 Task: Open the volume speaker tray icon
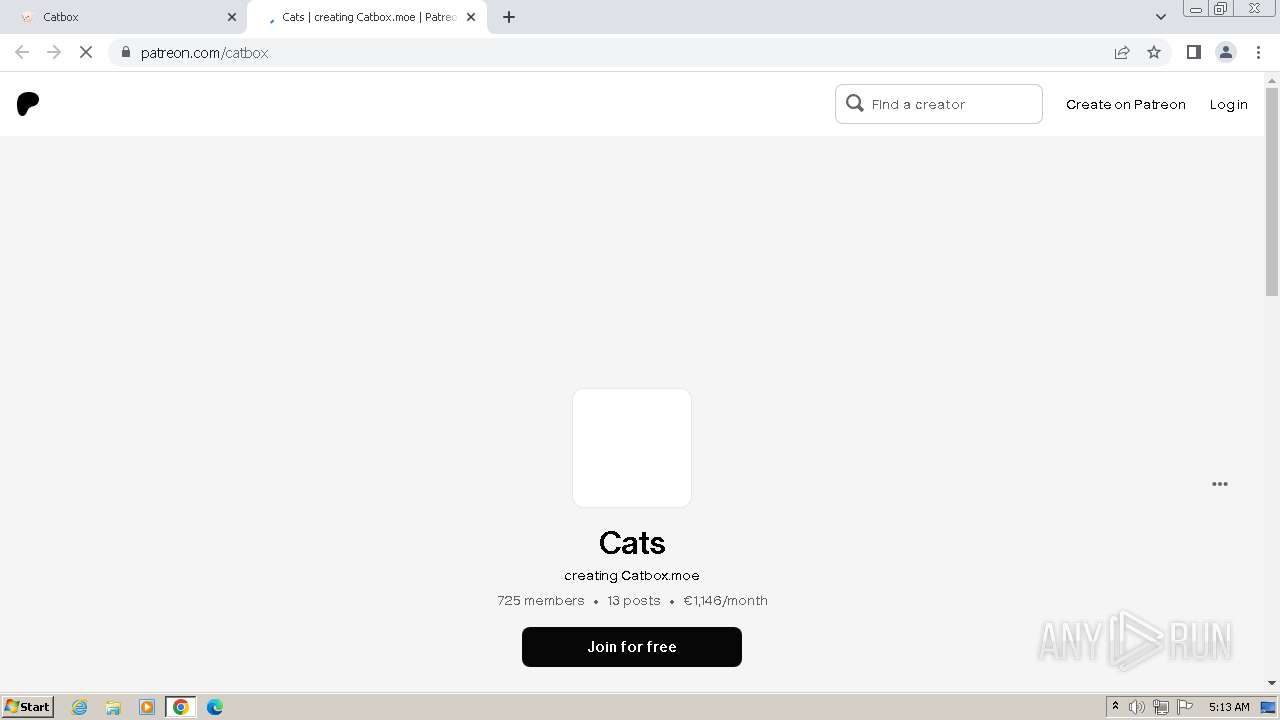pos(1137,707)
